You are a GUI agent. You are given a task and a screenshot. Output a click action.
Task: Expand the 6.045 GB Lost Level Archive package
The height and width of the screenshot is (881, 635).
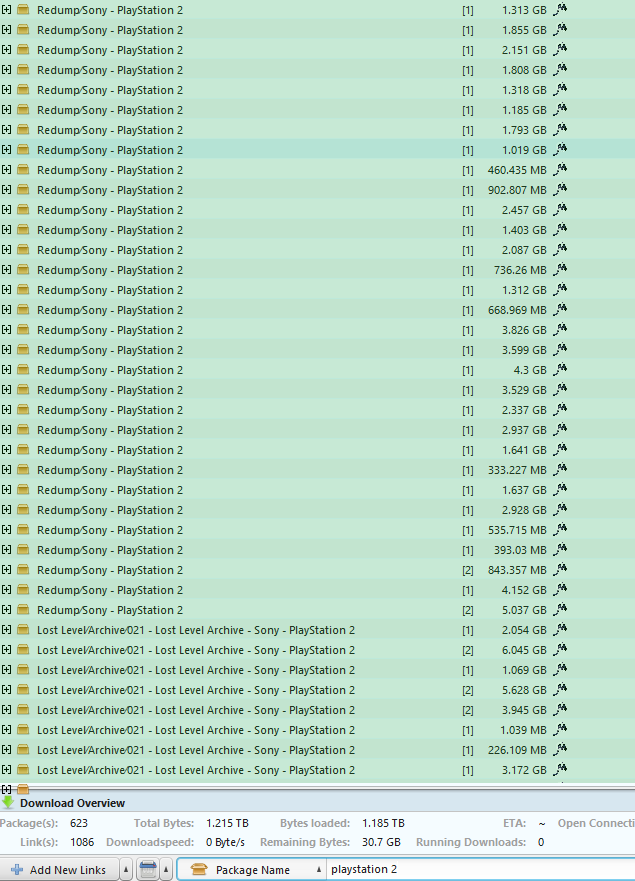pyautogui.click(x=6, y=650)
